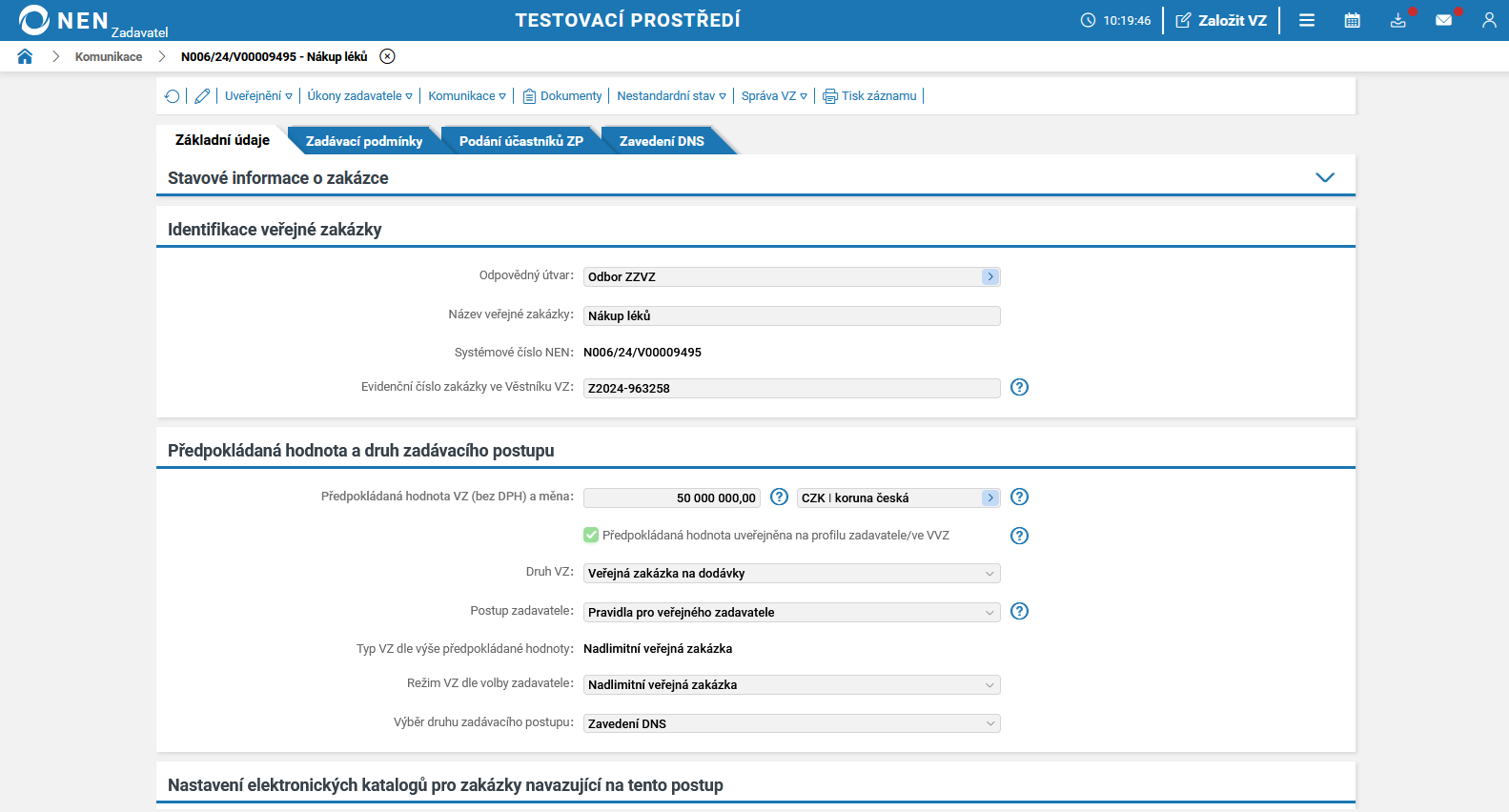Open the hamburger menu icon
The width and height of the screenshot is (1509, 812).
pyautogui.click(x=1307, y=20)
